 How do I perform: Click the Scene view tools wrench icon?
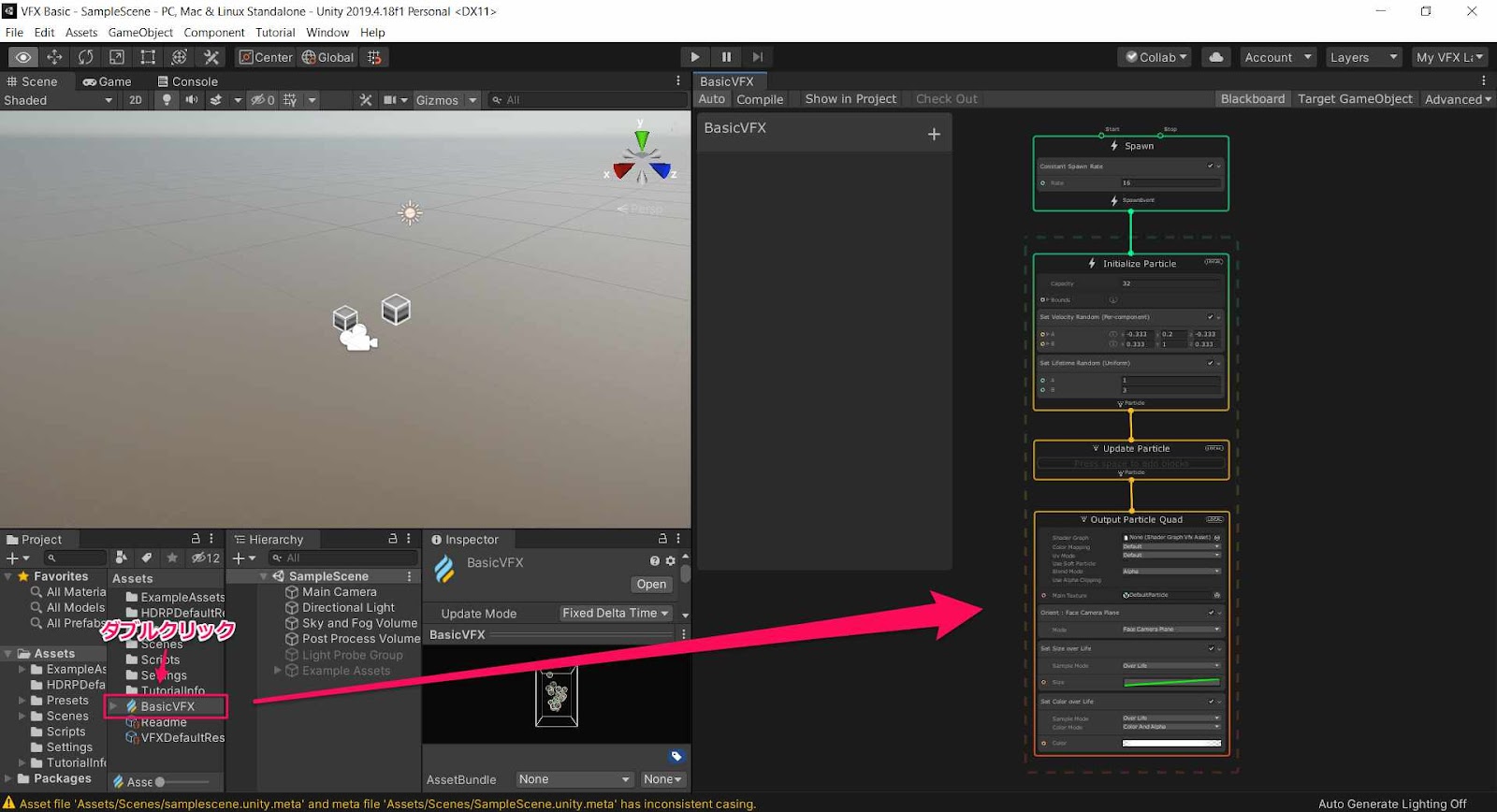(x=366, y=100)
